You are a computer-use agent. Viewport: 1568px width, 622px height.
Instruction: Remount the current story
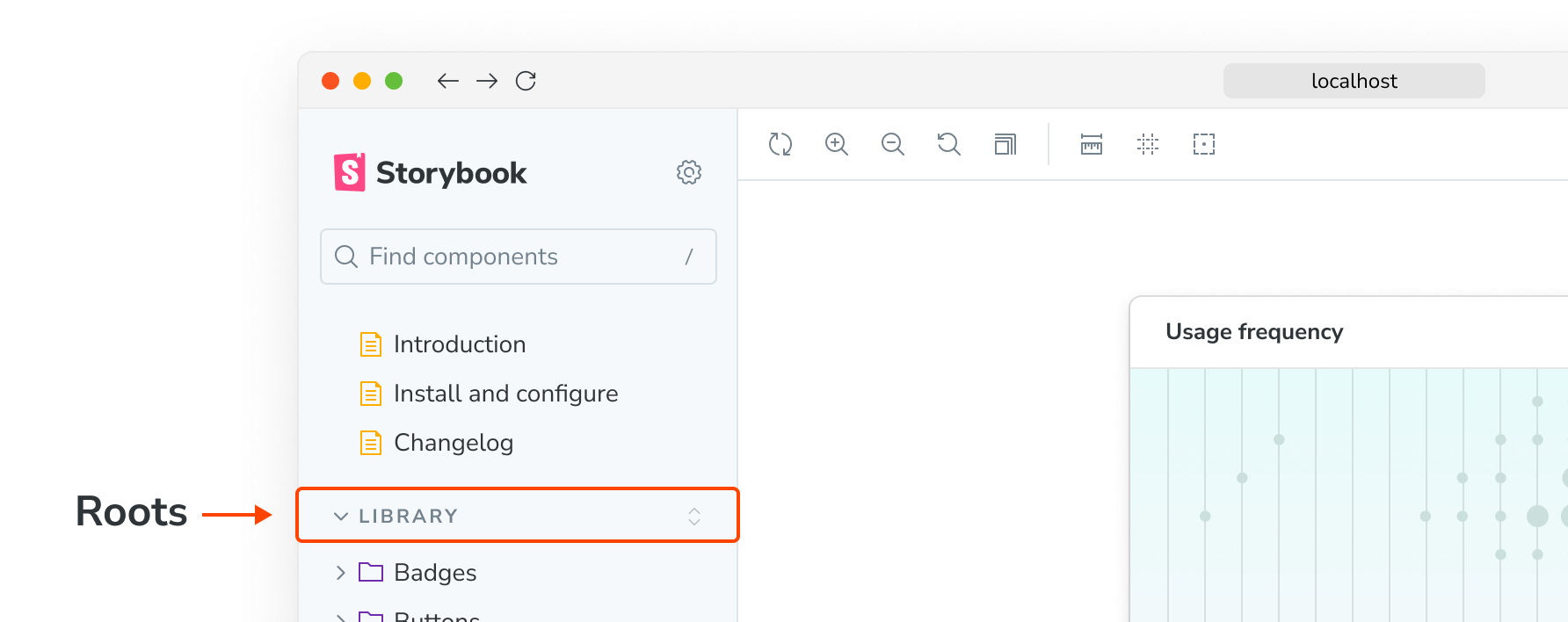780,144
